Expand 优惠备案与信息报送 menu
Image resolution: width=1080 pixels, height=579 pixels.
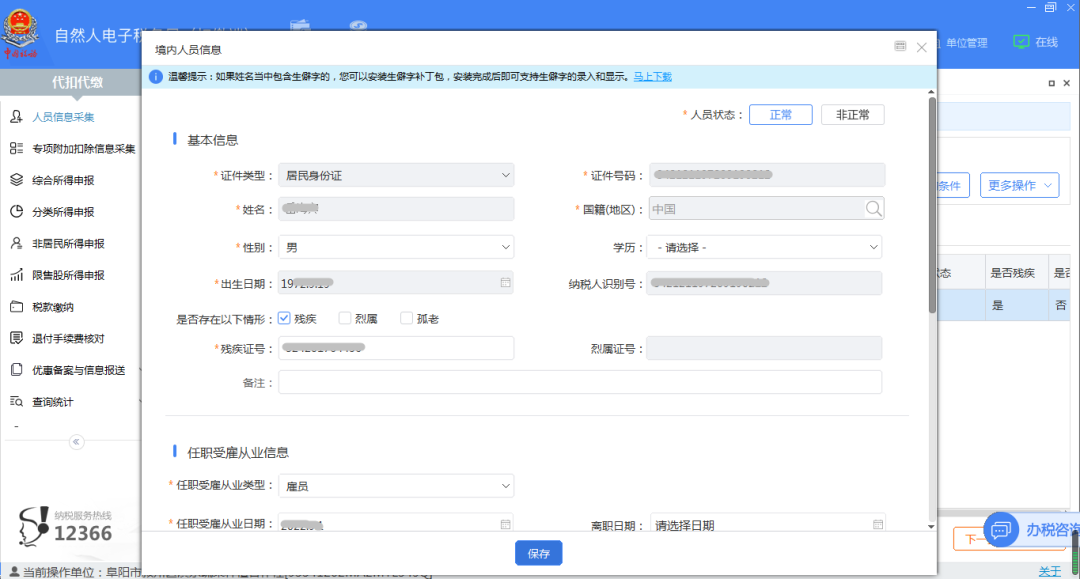click(x=79, y=370)
